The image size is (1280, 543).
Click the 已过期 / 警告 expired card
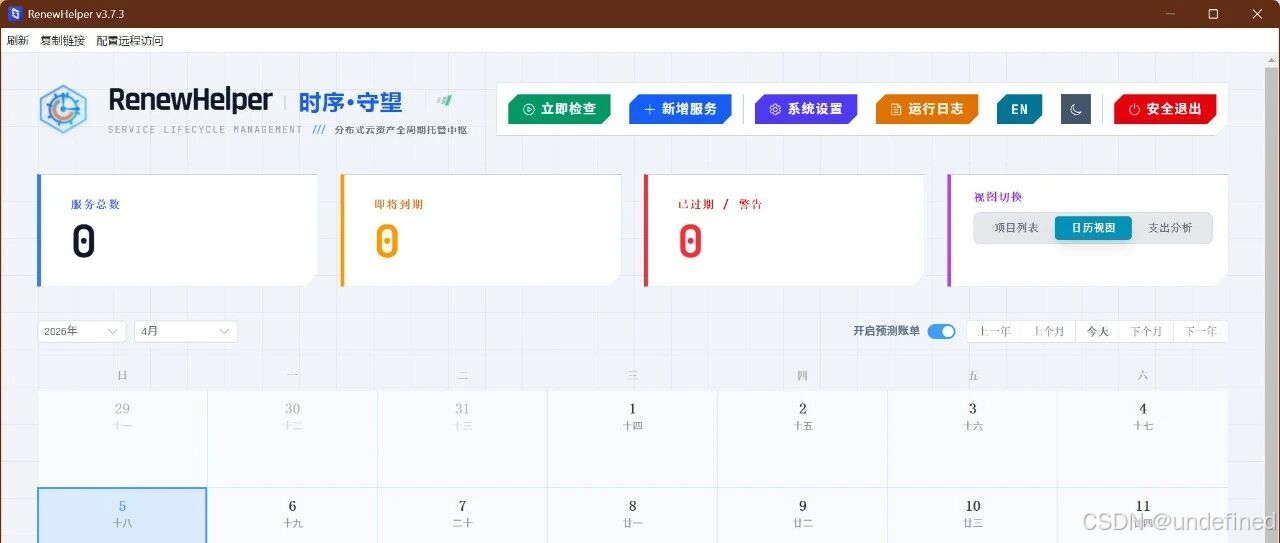(x=784, y=230)
